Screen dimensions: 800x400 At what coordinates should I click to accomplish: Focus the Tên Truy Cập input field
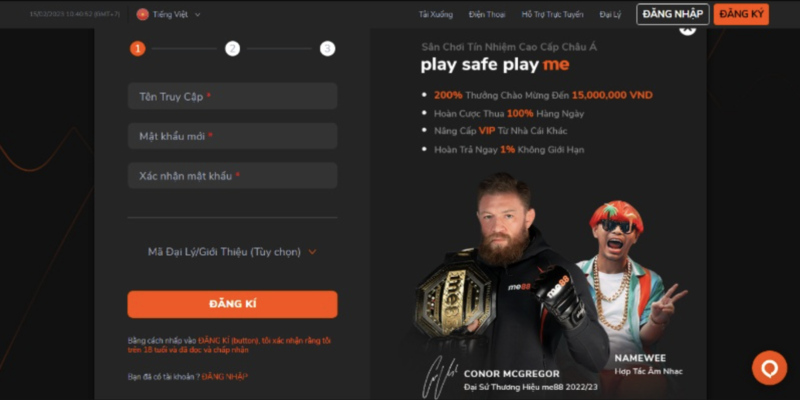click(x=232, y=96)
